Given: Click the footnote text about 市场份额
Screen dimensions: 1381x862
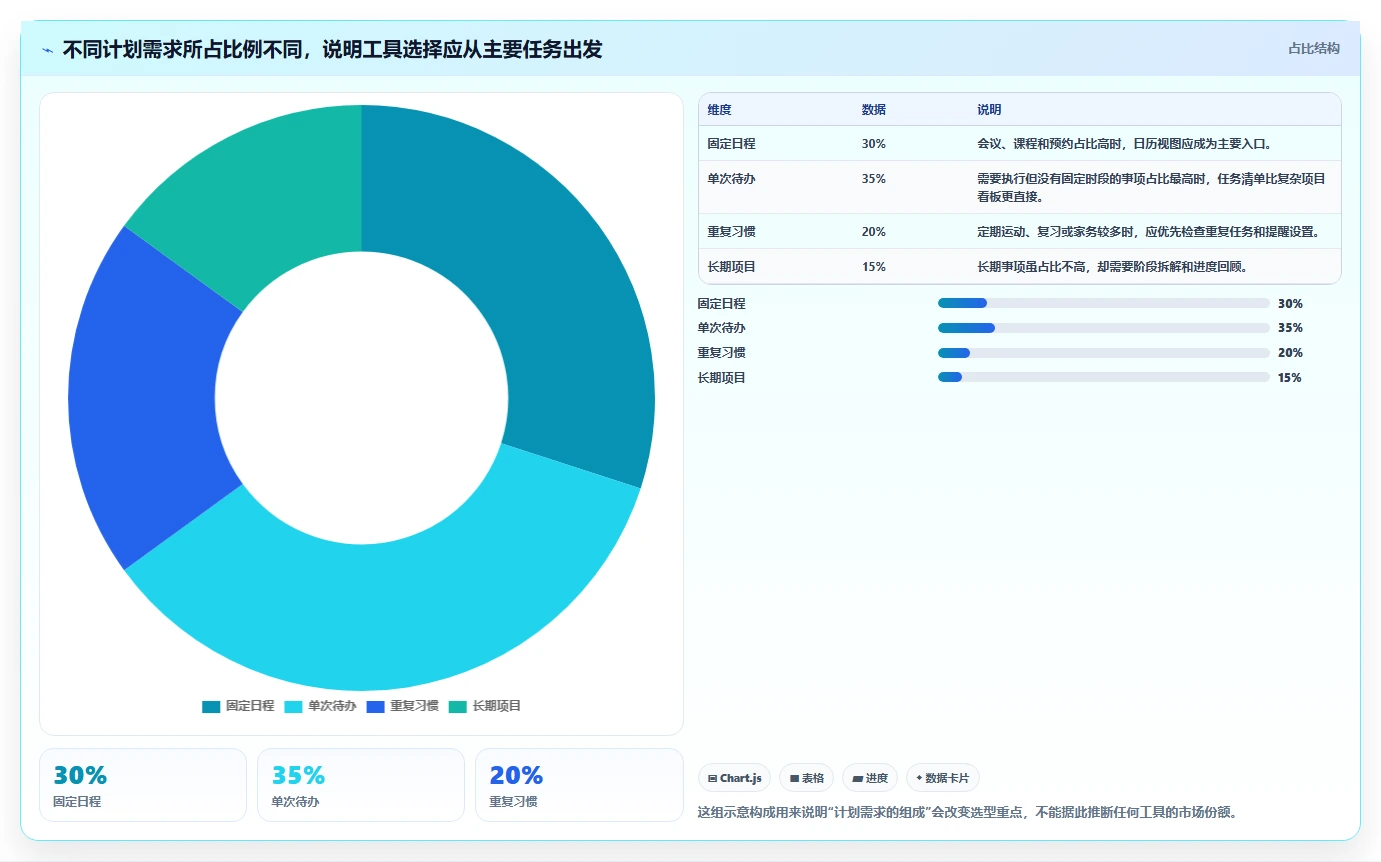Looking at the screenshot, I should coord(967,812).
